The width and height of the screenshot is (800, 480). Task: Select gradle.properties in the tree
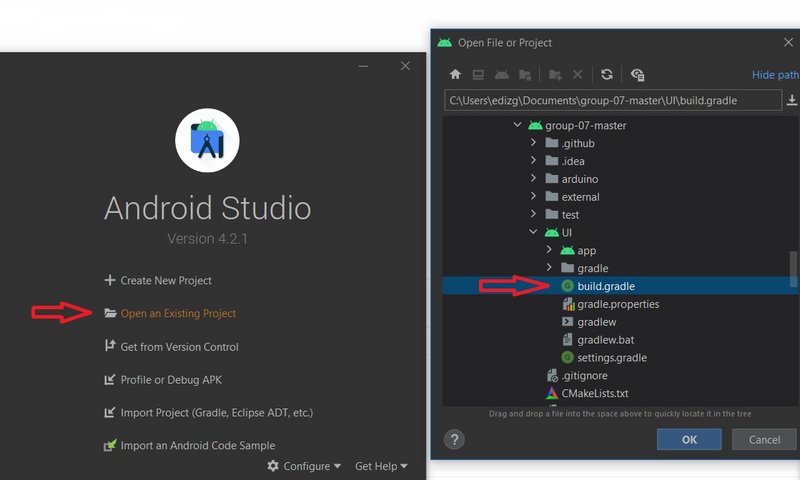tap(620, 304)
